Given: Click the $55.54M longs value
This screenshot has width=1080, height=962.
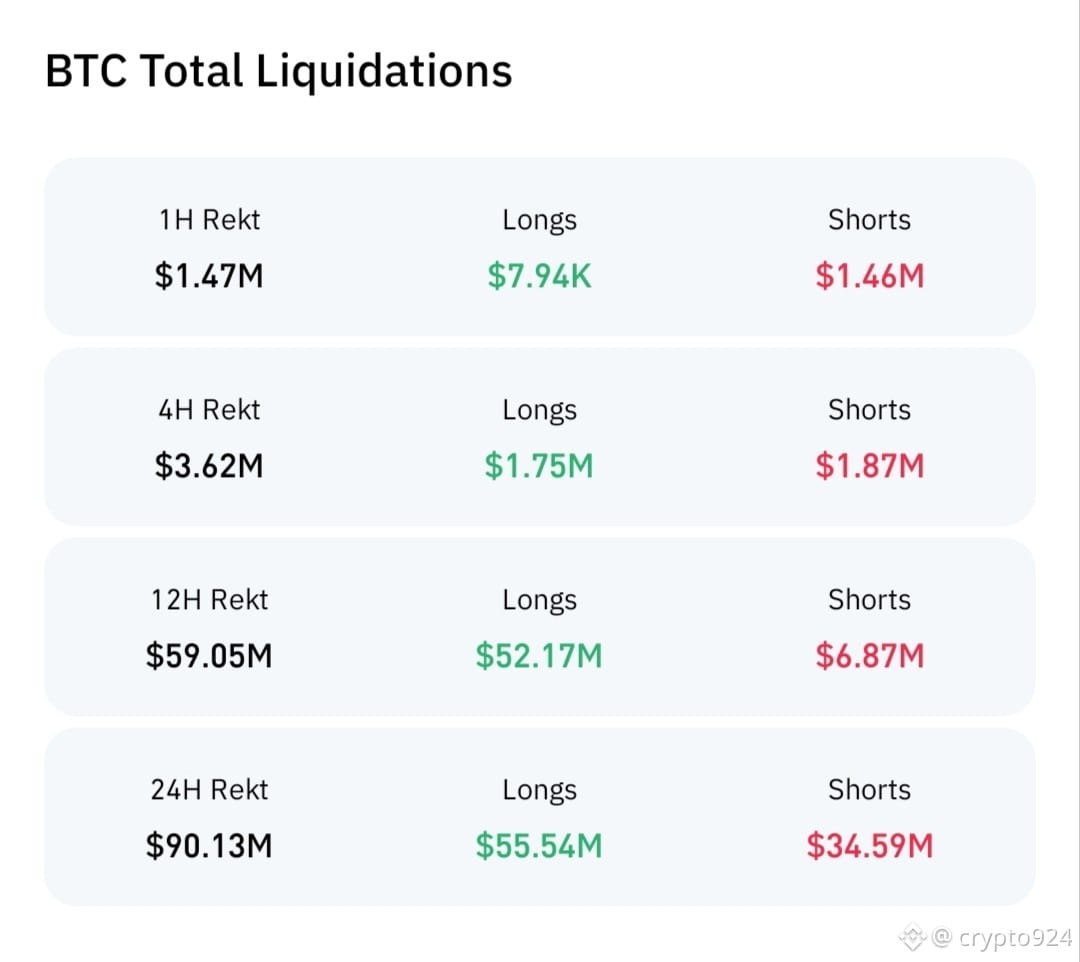Looking at the screenshot, I should (x=539, y=846).
